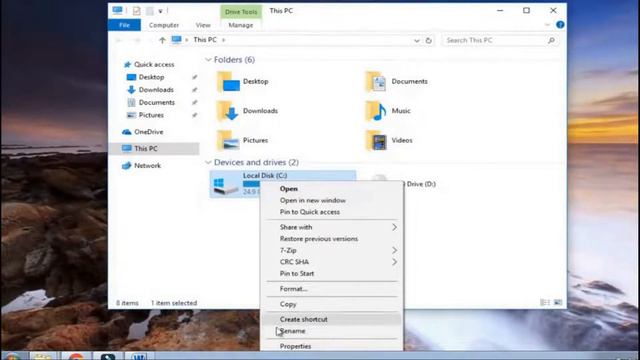The width and height of the screenshot is (640, 360).
Task: Click the OneDrive cloud icon in sidebar
Action: [127, 132]
